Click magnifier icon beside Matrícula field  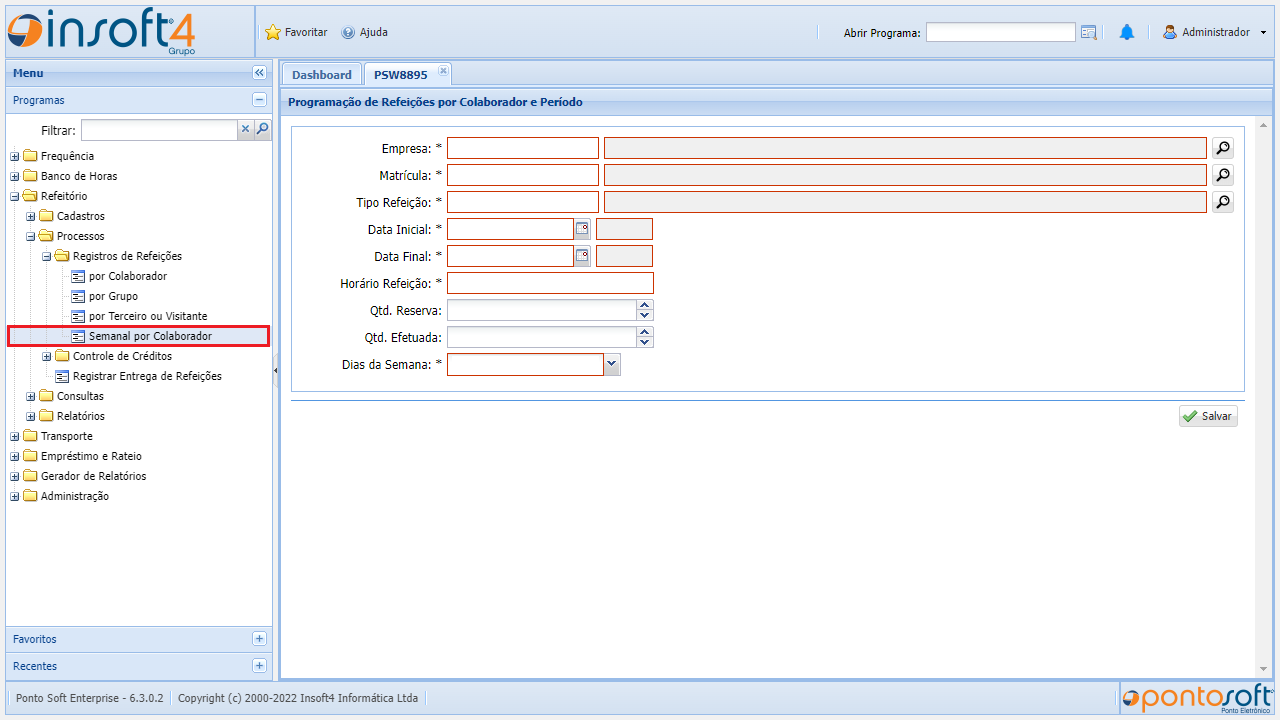point(1222,176)
